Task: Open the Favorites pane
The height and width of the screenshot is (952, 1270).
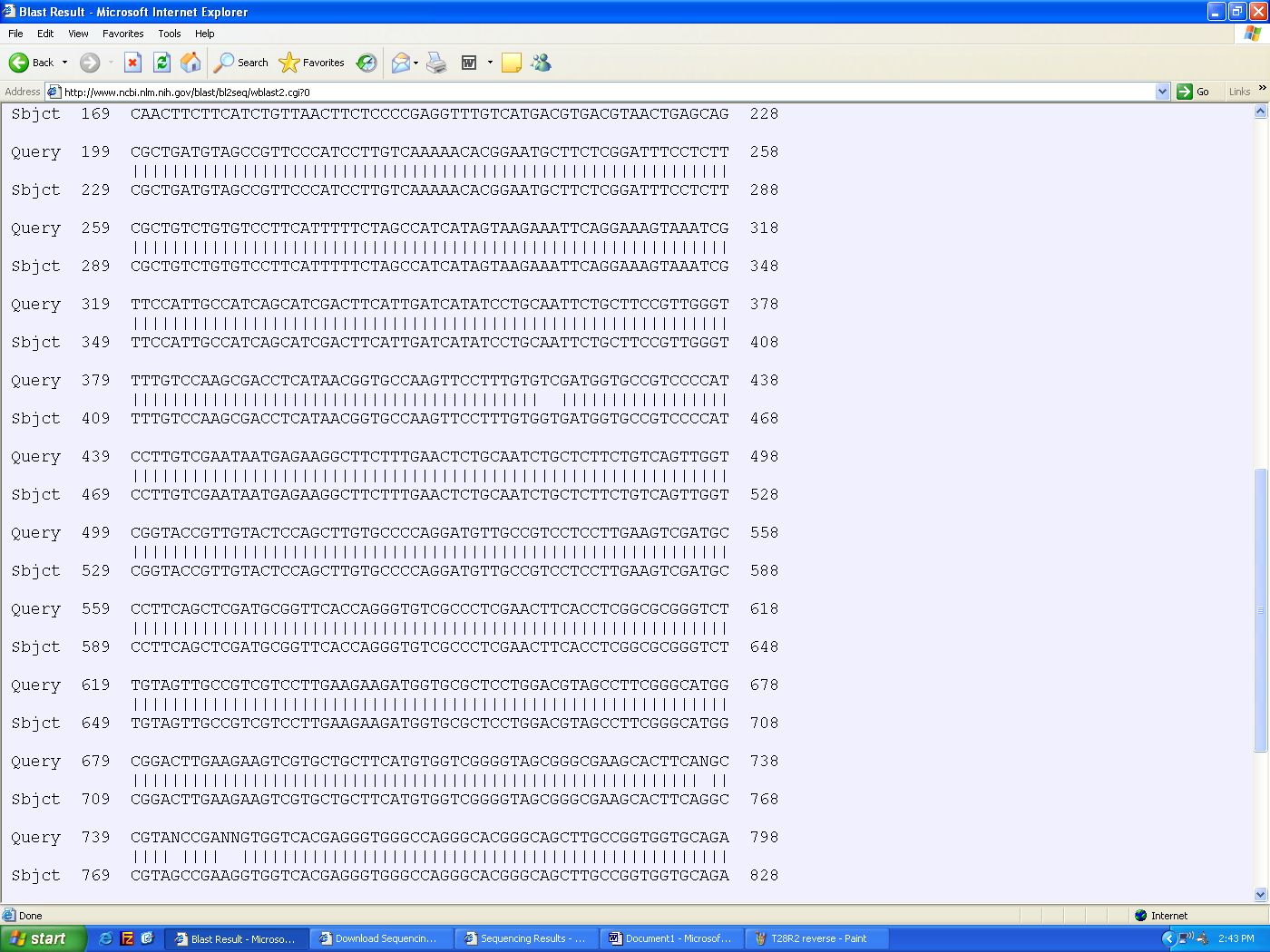Action: tap(312, 63)
